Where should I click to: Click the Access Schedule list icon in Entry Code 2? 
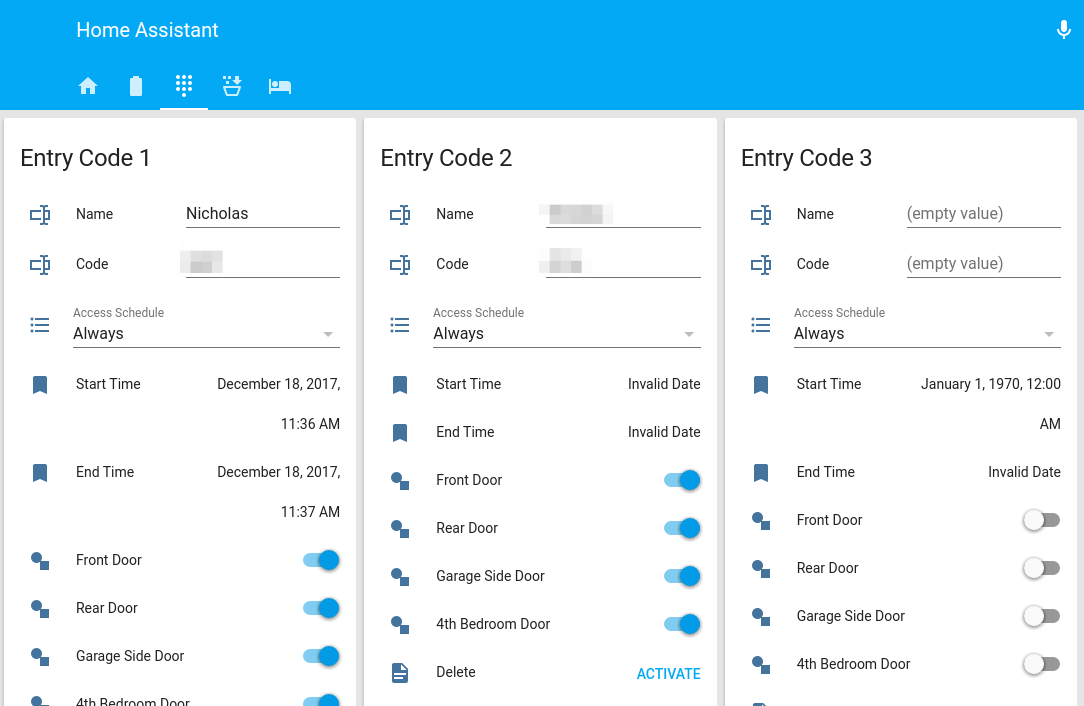(400, 324)
